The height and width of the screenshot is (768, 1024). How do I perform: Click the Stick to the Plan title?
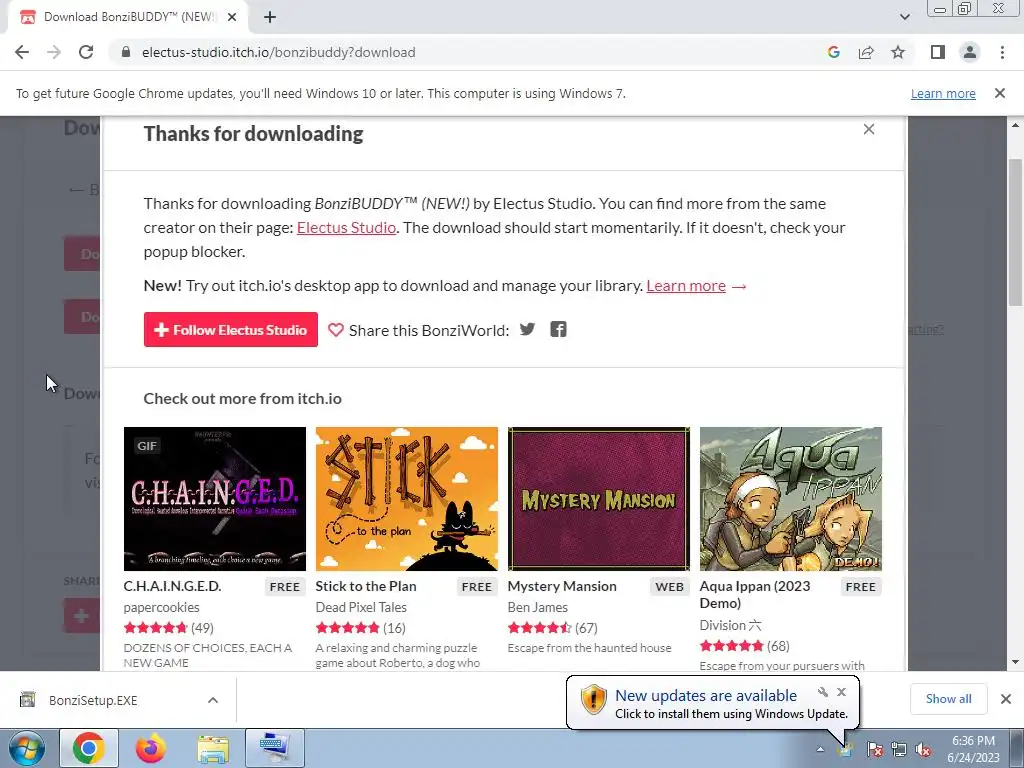pyautogui.click(x=366, y=586)
